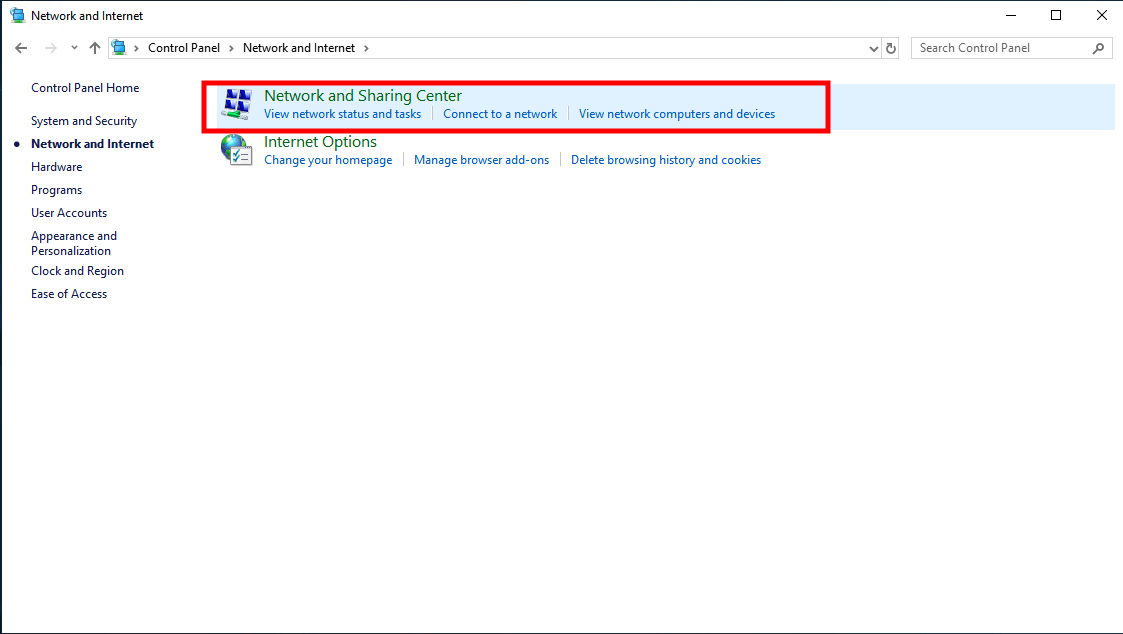
Task: Go back with the Back arrow
Action: click(21, 48)
